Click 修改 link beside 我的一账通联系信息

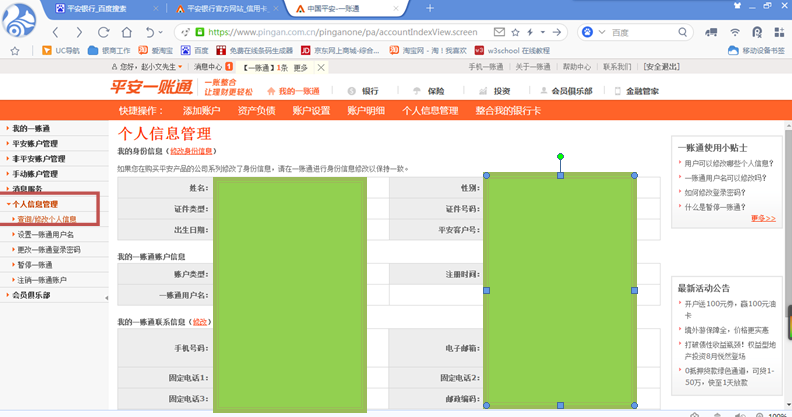click(200, 322)
